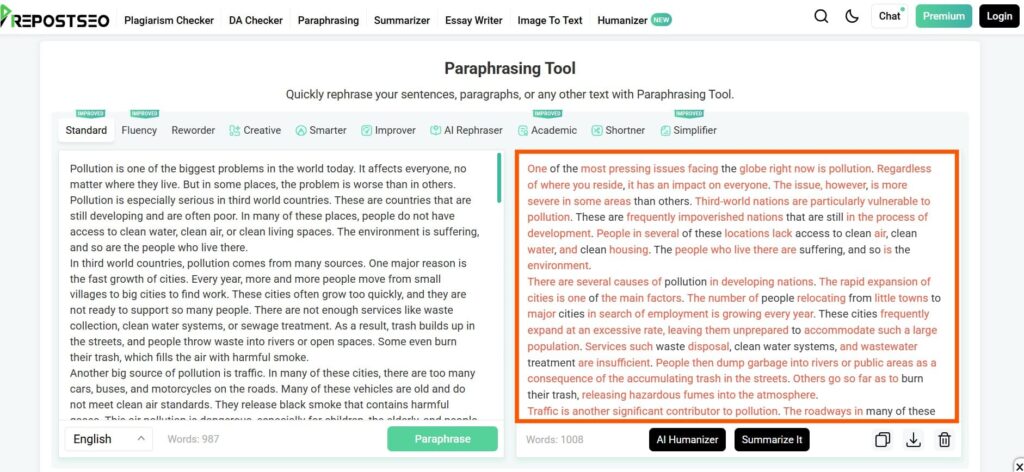Click the search magnifier icon
Image resolution: width=1024 pixels, height=472 pixels.
(821, 16)
